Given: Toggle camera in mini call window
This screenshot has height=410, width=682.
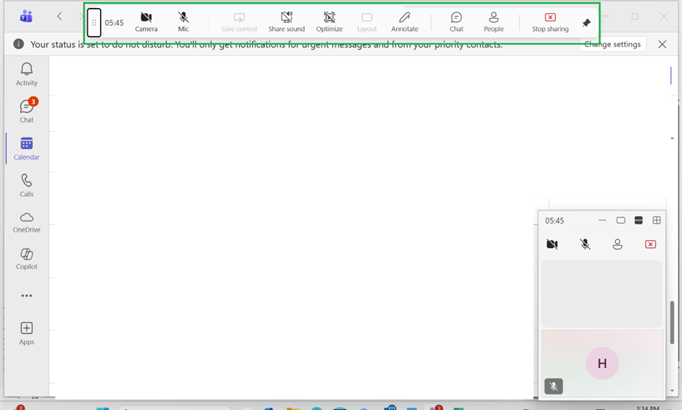Looking at the screenshot, I should point(552,244).
